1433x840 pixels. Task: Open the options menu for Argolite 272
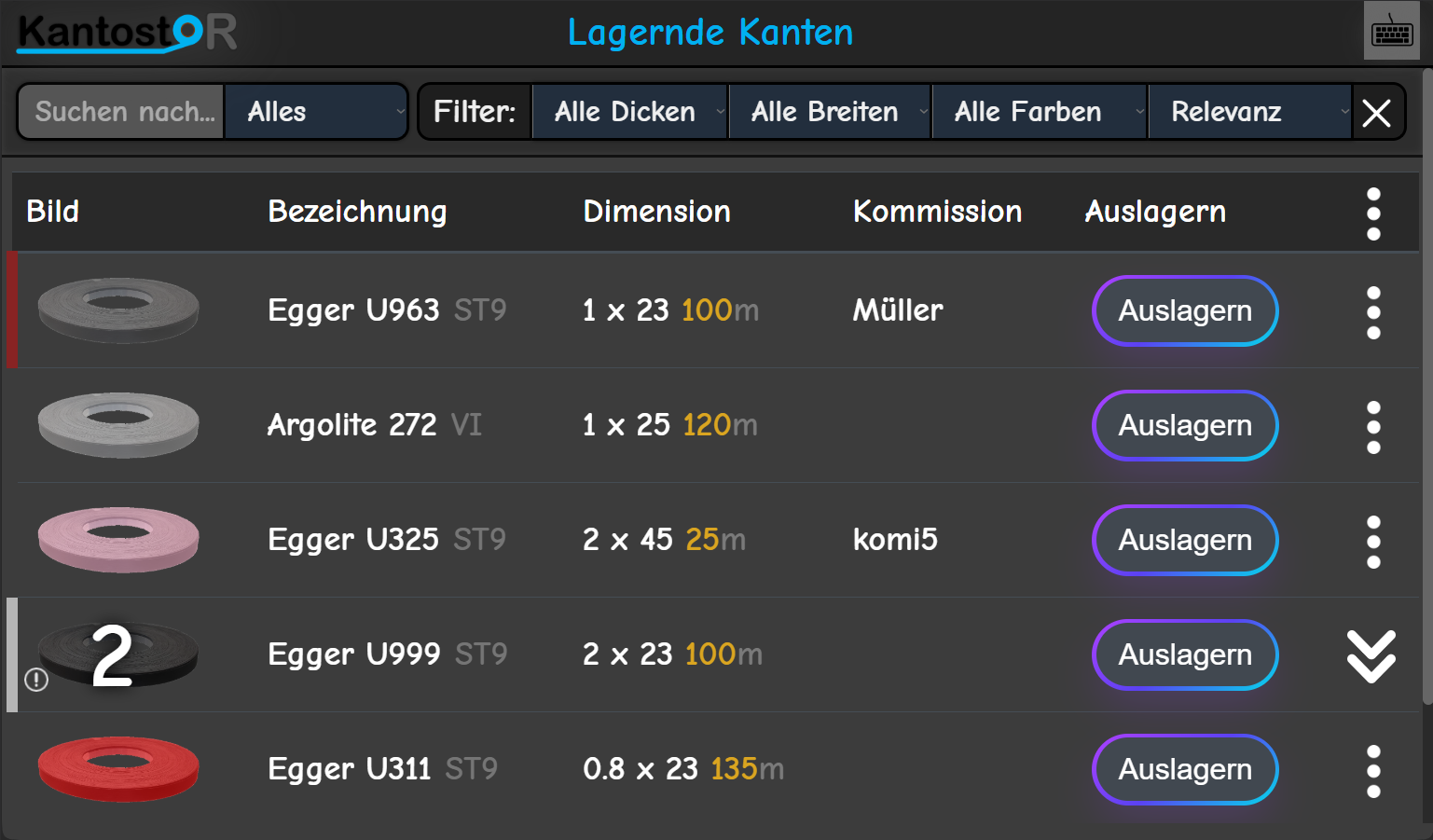tap(1372, 426)
